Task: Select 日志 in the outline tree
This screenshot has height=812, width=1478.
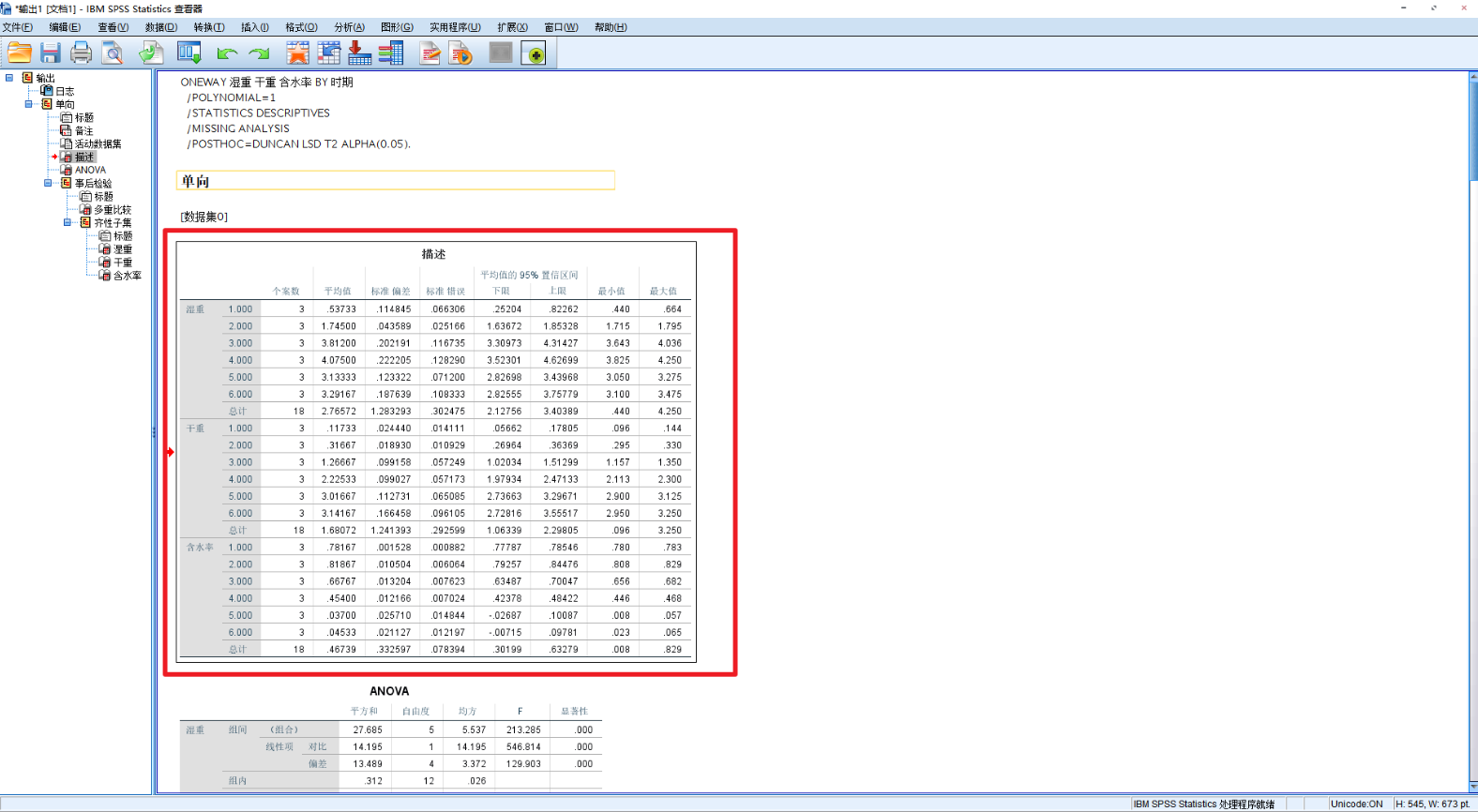Action: pos(65,91)
